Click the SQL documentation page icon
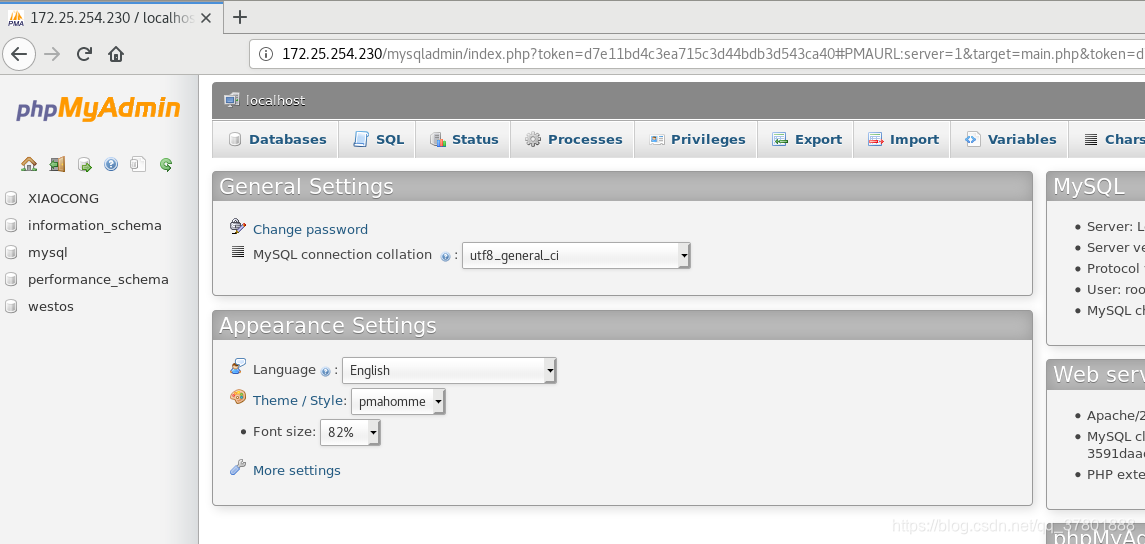Viewport: 1145px width, 544px height. (138, 164)
